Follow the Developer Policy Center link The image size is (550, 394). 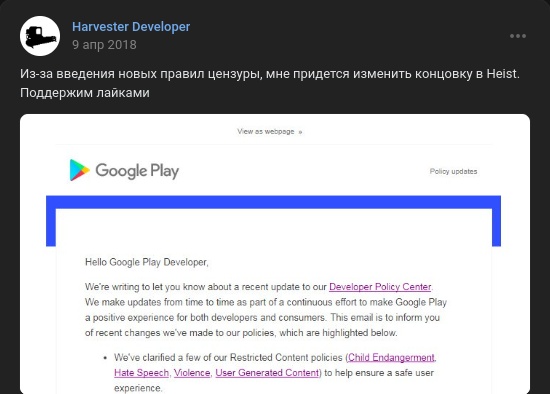380,287
